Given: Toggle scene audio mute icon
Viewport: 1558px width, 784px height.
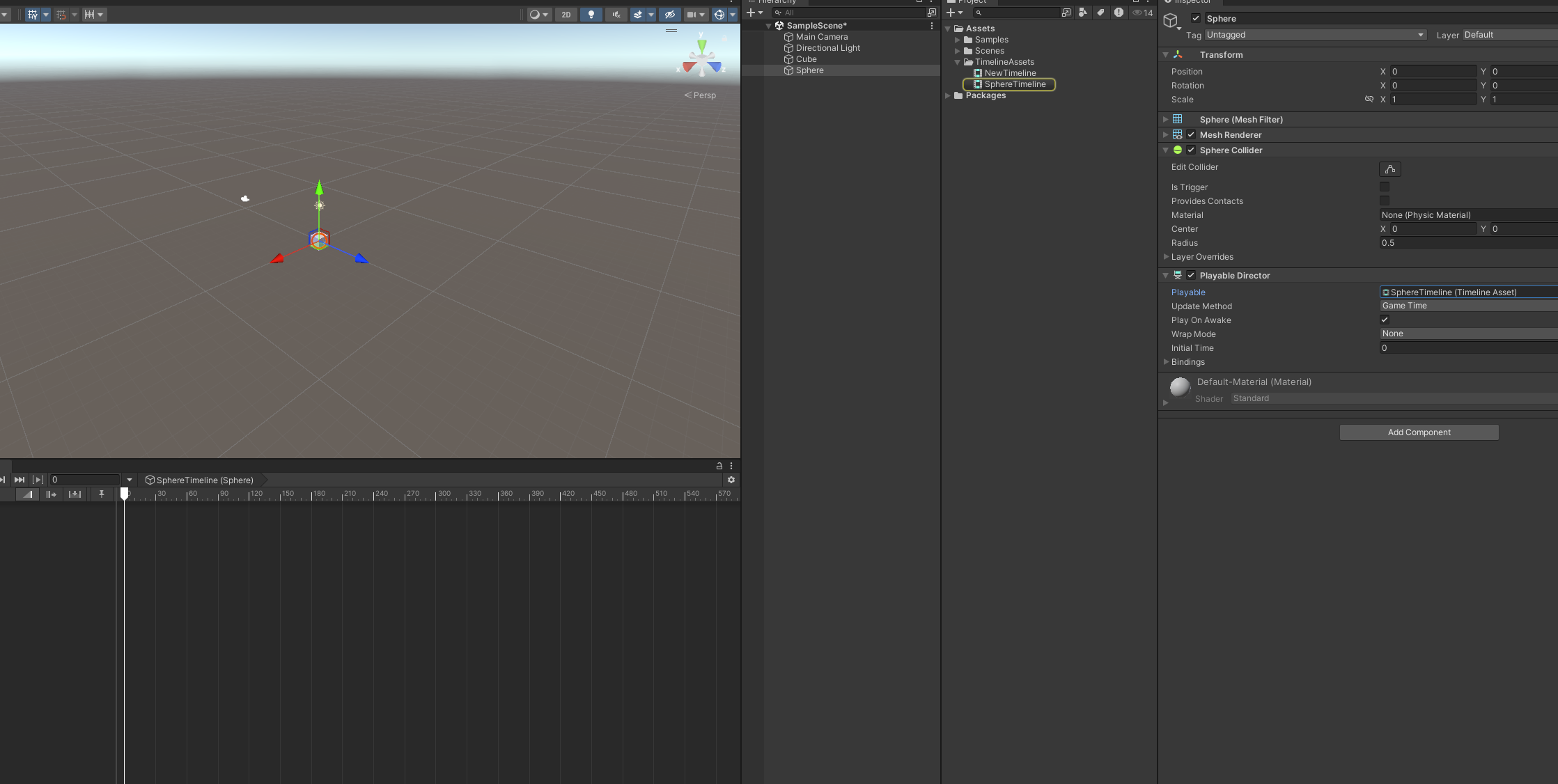Looking at the screenshot, I should pyautogui.click(x=616, y=15).
